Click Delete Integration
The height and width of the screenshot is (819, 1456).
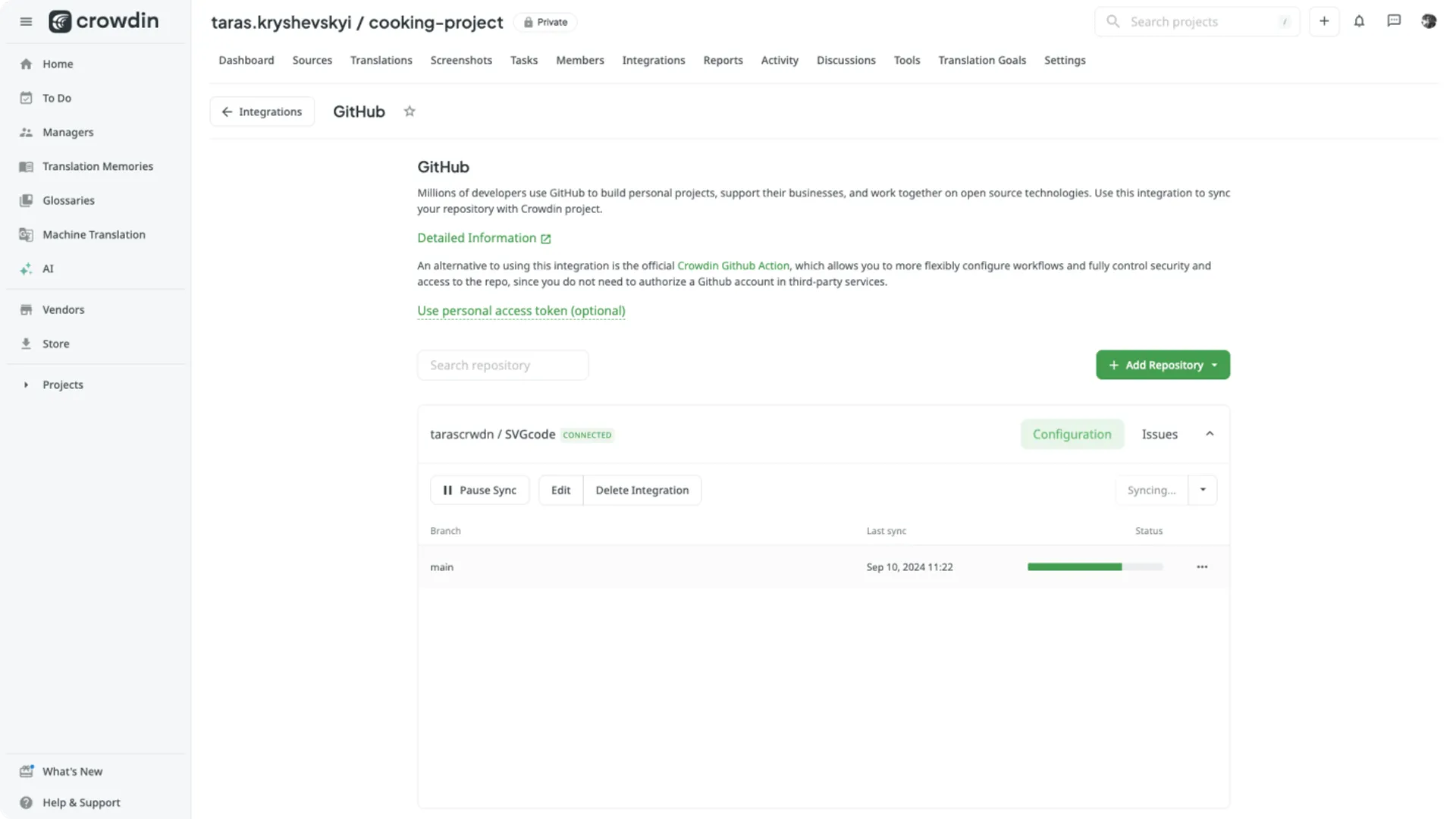tap(642, 490)
